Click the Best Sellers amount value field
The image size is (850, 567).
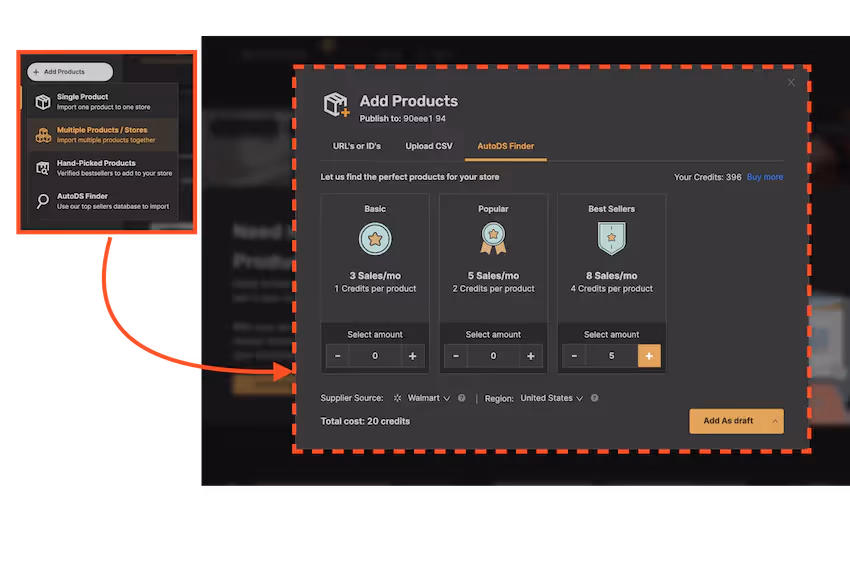[x=611, y=356]
